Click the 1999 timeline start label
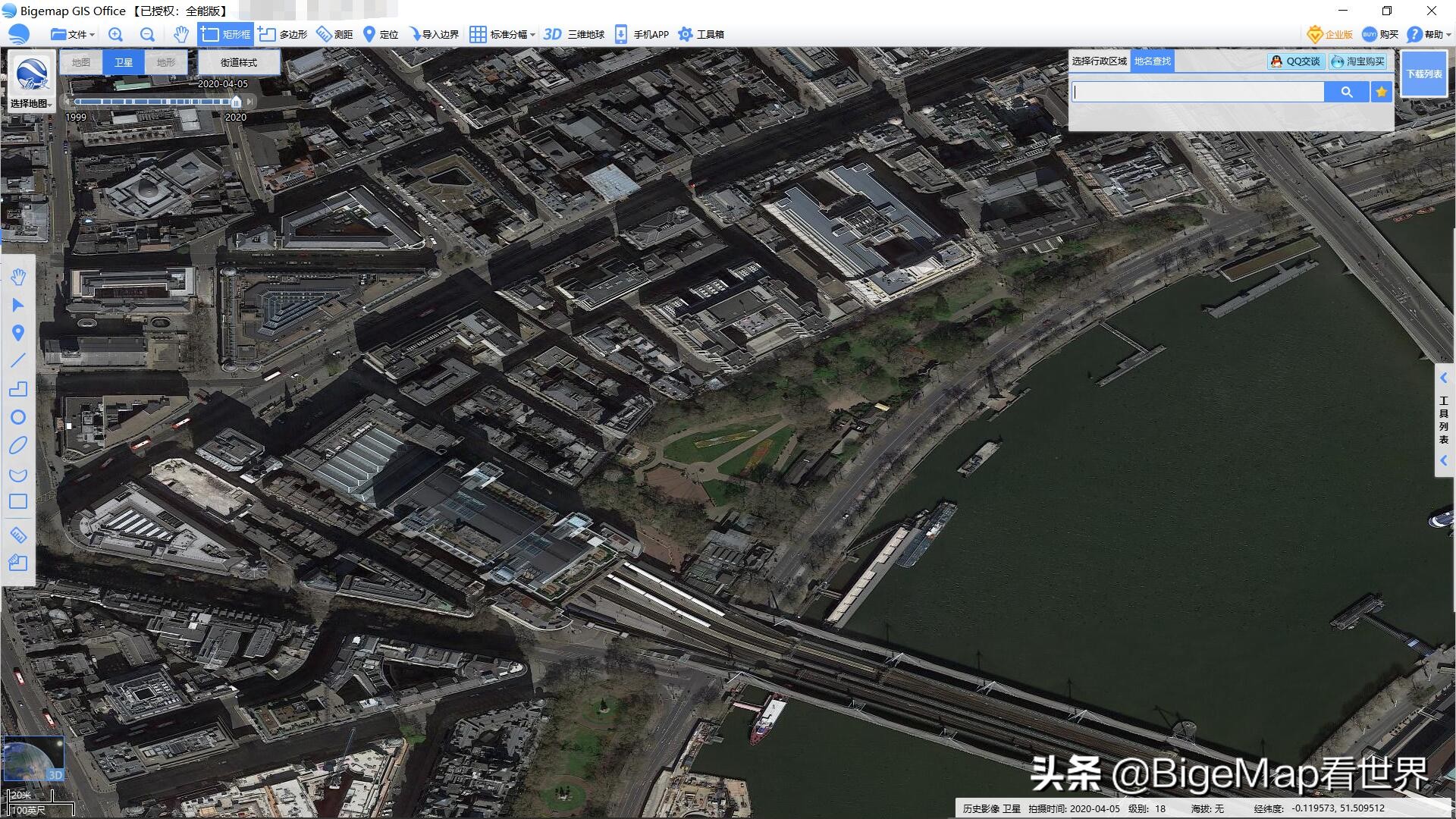The height and width of the screenshot is (819, 1456). click(x=76, y=118)
